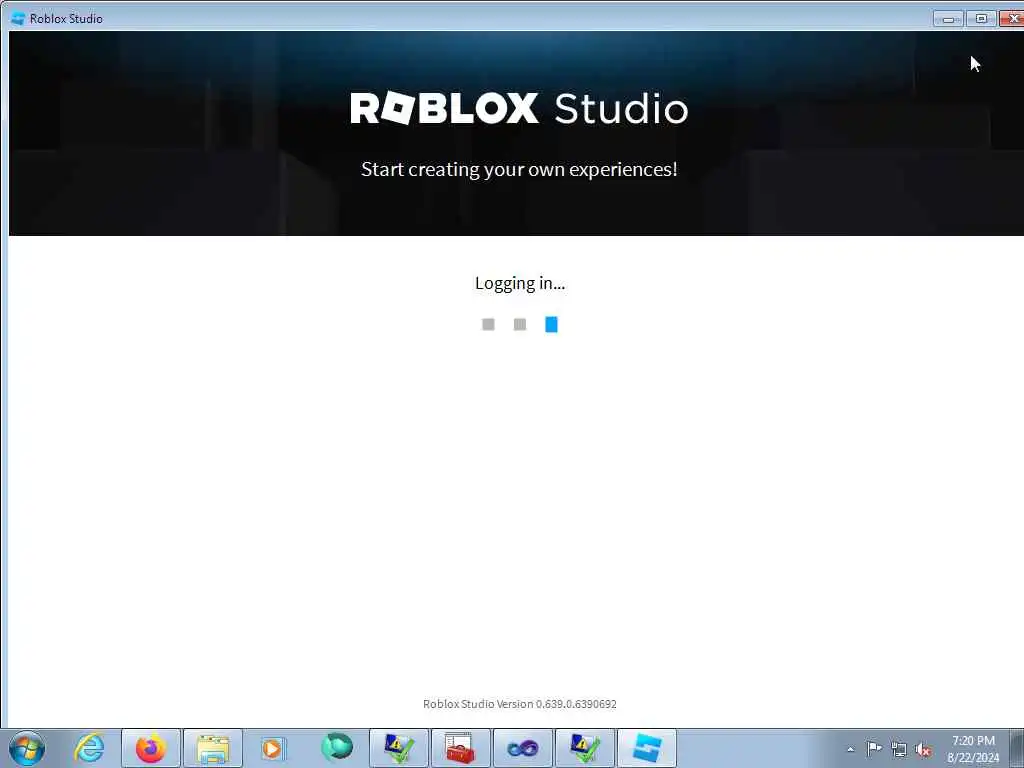The height and width of the screenshot is (768, 1024).
Task: Show hidden system tray icons arrow
Action: point(850,749)
